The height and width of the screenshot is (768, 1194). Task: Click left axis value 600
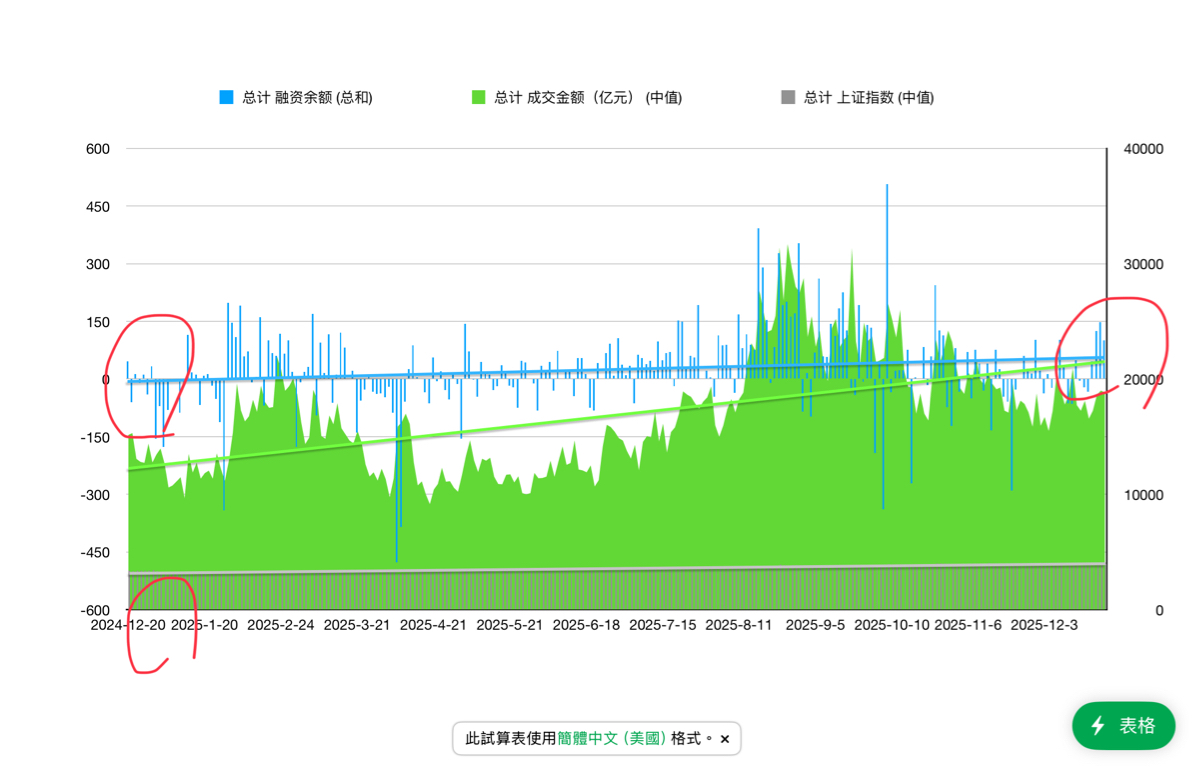[x=97, y=148]
